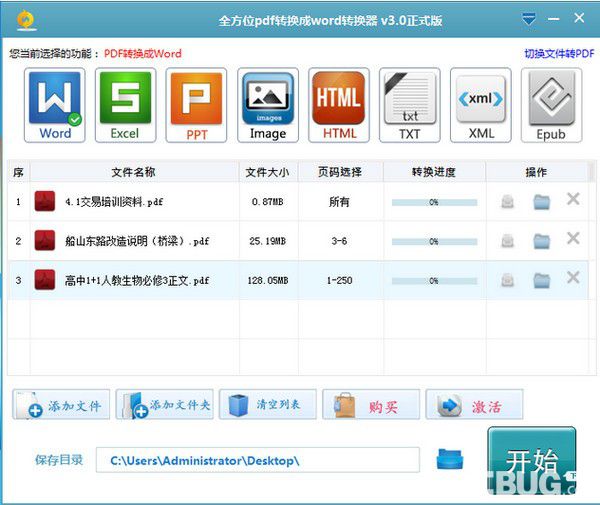This screenshot has width=600, height=505.
Task: Click progress bar of 4.1交易培训资料.pdf
Action: (x=434, y=202)
